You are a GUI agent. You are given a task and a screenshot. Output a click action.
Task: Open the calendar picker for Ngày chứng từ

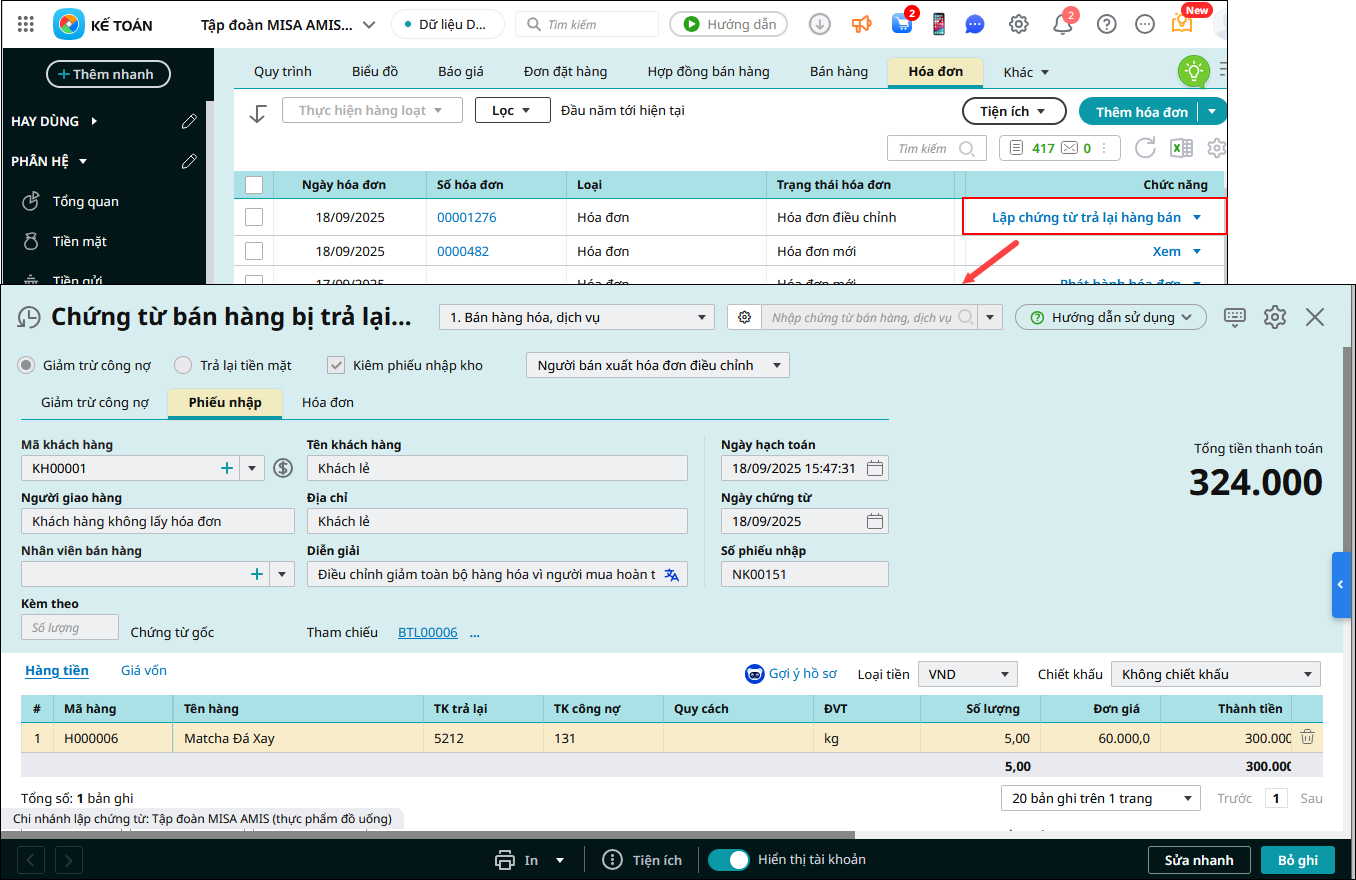click(x=875, y=521)
